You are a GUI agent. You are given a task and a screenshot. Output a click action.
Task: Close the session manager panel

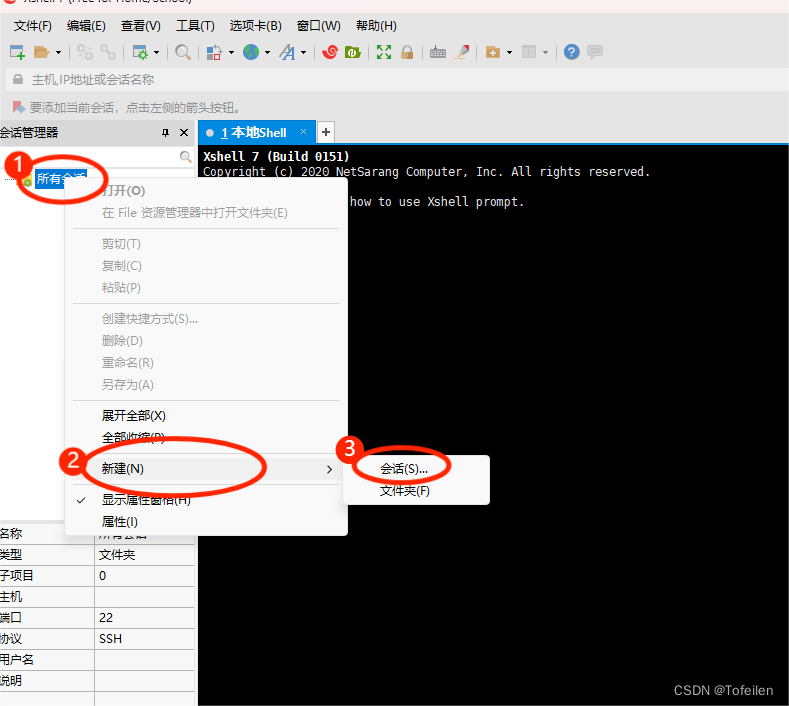click(184, 132)
